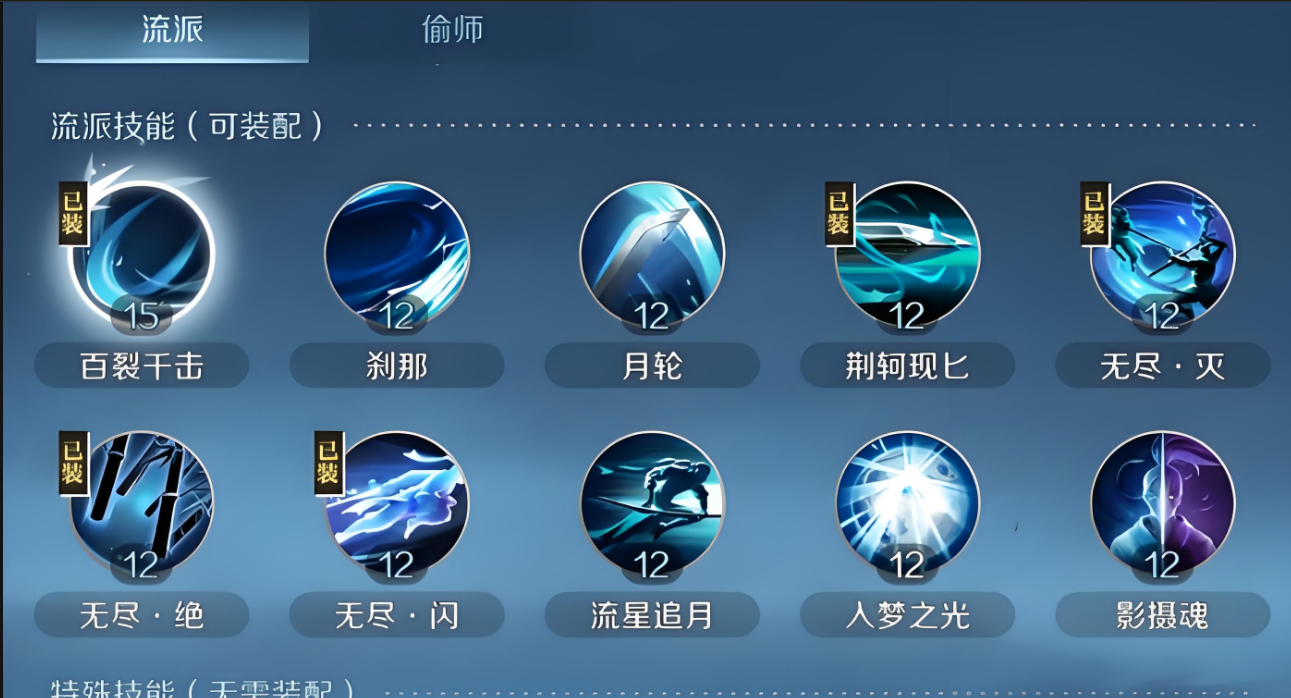Click the 月轮 name label
This screenshot has height=698, width=1291.
652,366
